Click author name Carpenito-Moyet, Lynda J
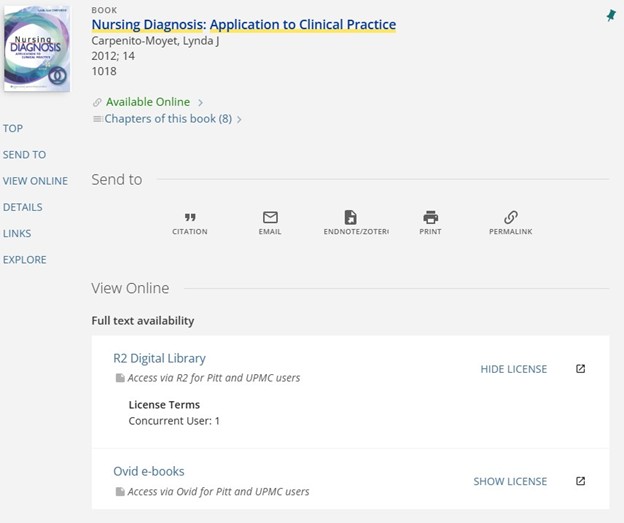The width and height of the screenshot is (624, 523). click(x=155, y=41)
